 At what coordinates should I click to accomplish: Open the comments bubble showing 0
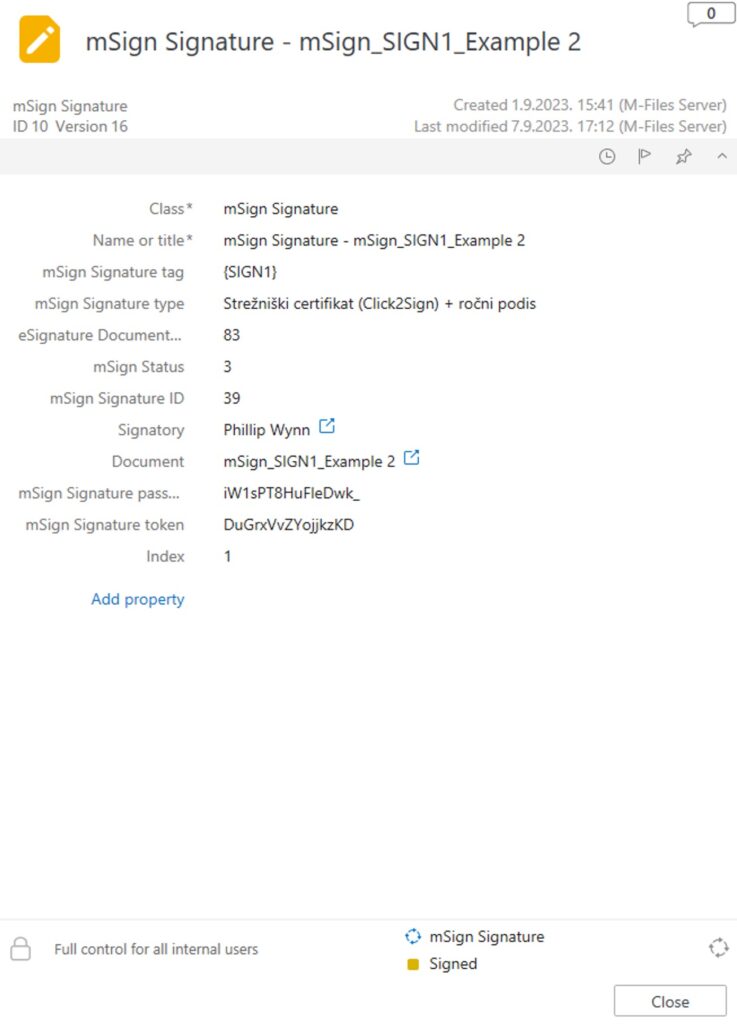coord(710,14)
